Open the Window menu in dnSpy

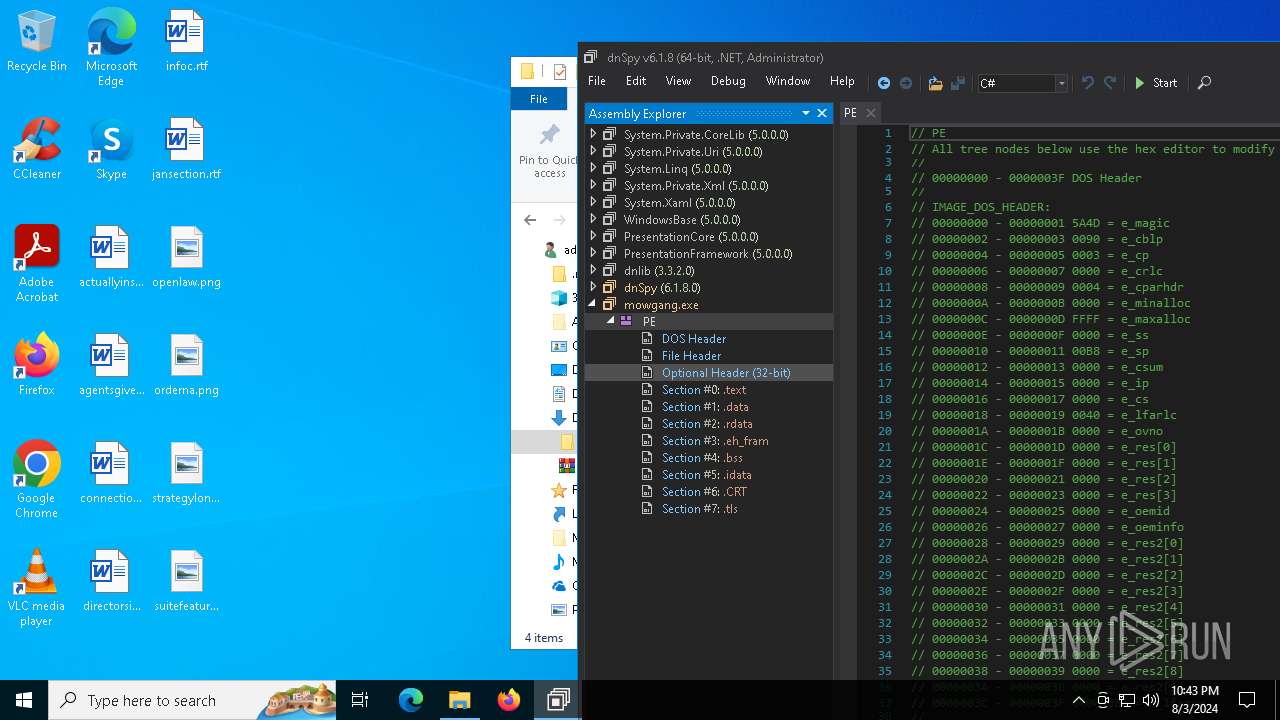pyautogui.click(x=788, y=81)
